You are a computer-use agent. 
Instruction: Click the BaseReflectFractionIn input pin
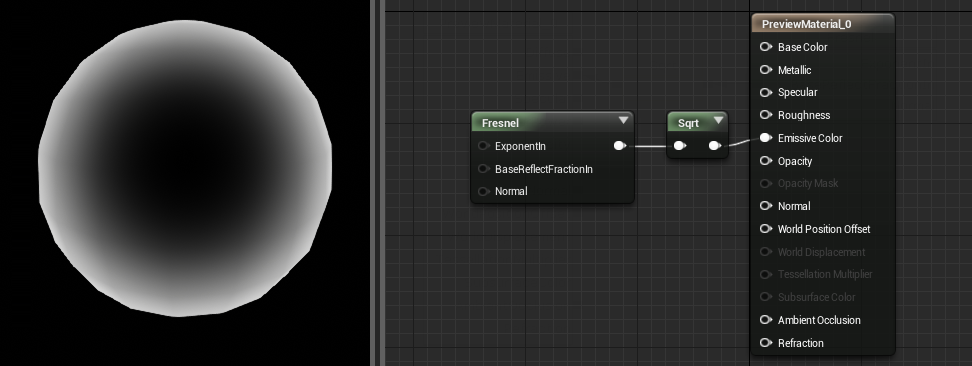484,169
